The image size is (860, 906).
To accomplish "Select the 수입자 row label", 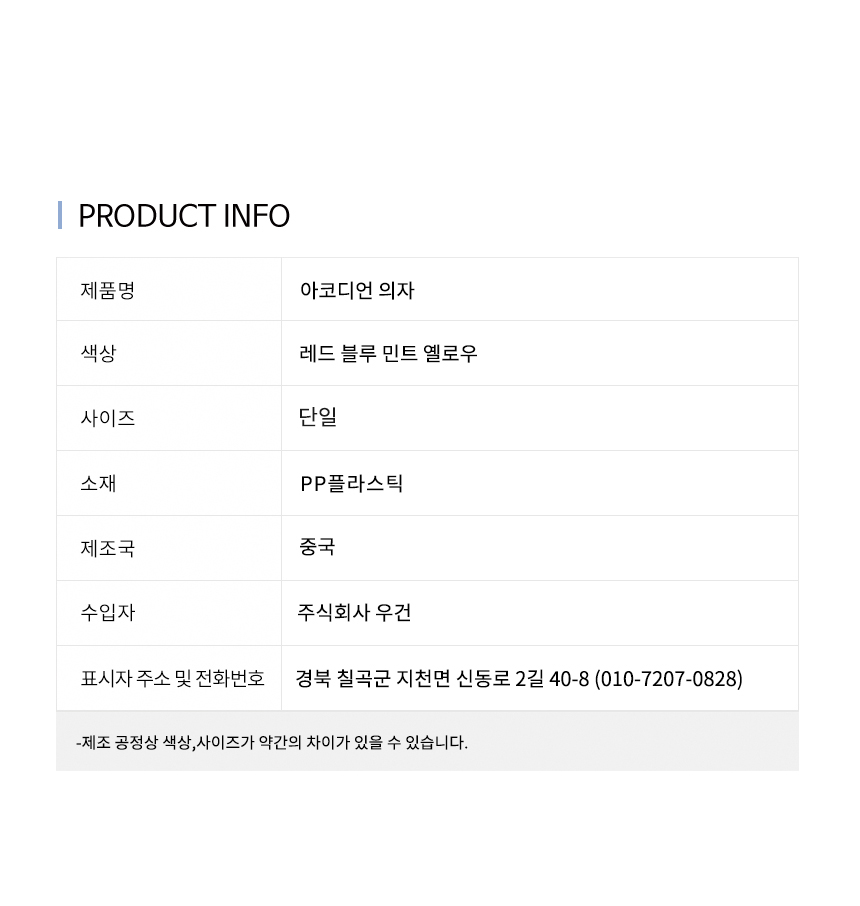I will tap(108, 613).
